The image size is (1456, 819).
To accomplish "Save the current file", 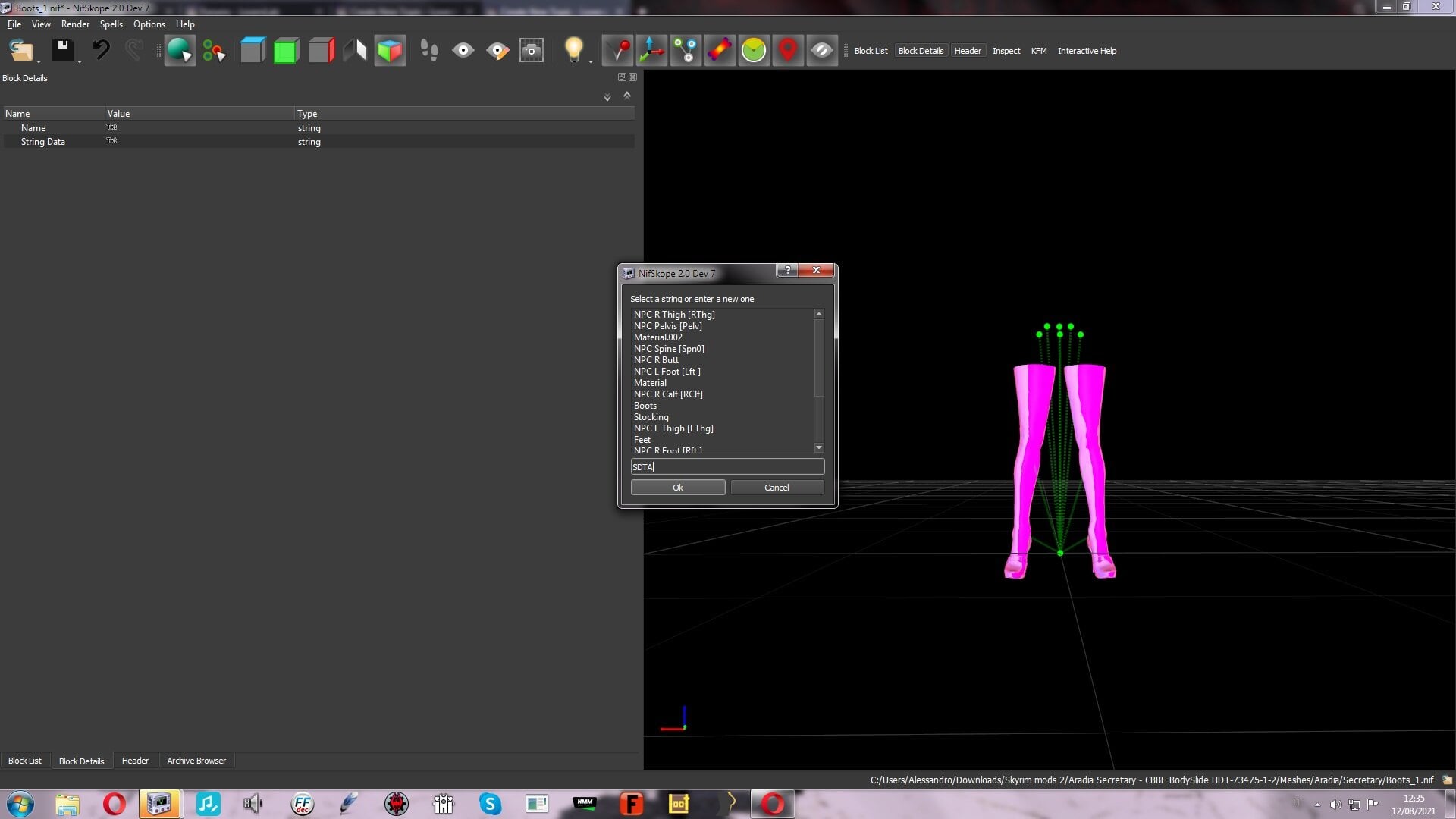I will coord(64,49).
